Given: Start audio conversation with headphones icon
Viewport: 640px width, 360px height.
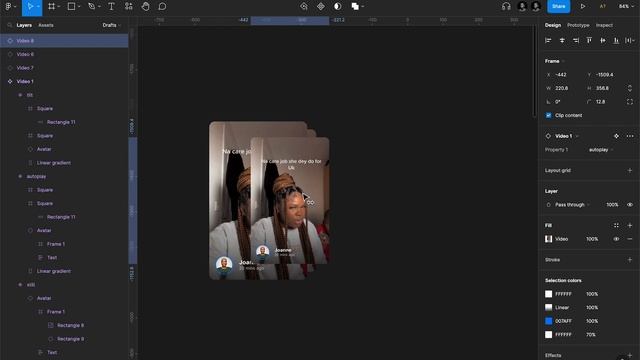Looking at the screenshot, I should click(x=506, y=7).
